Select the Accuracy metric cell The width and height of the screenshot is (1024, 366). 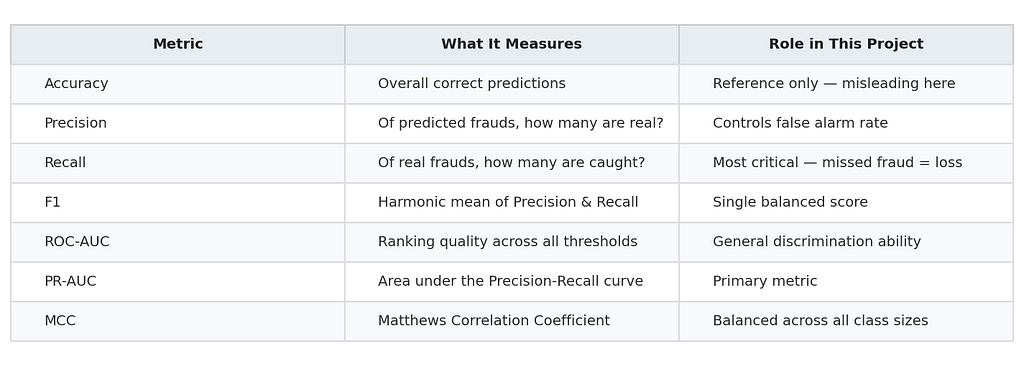tap(178, 84)
